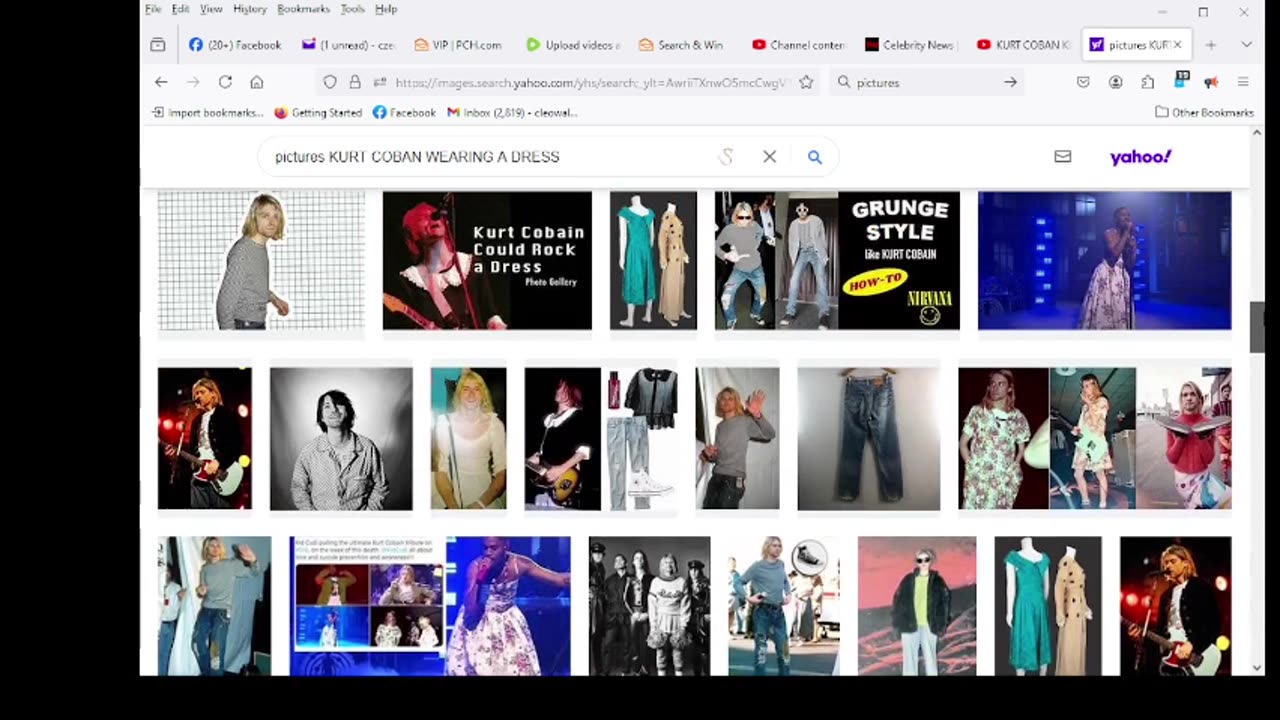Image resolution: width=1280 pixels, height=720 pixels.
Task: Open the History menu
Action: 250,9
